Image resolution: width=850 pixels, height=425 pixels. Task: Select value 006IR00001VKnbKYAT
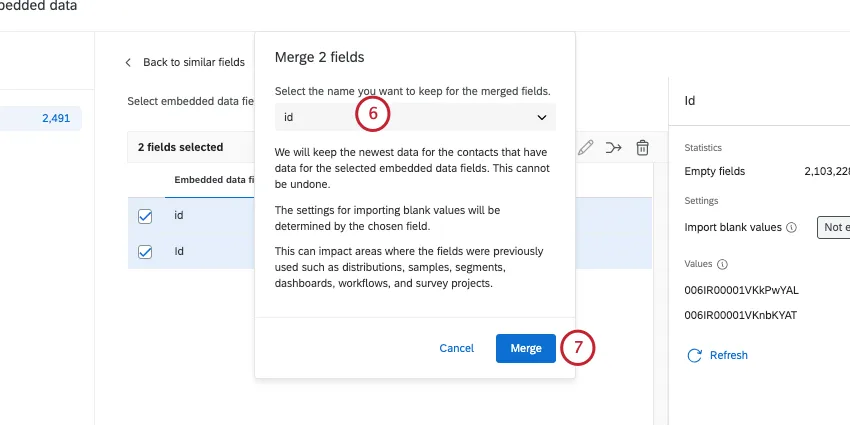coord(741,314)
